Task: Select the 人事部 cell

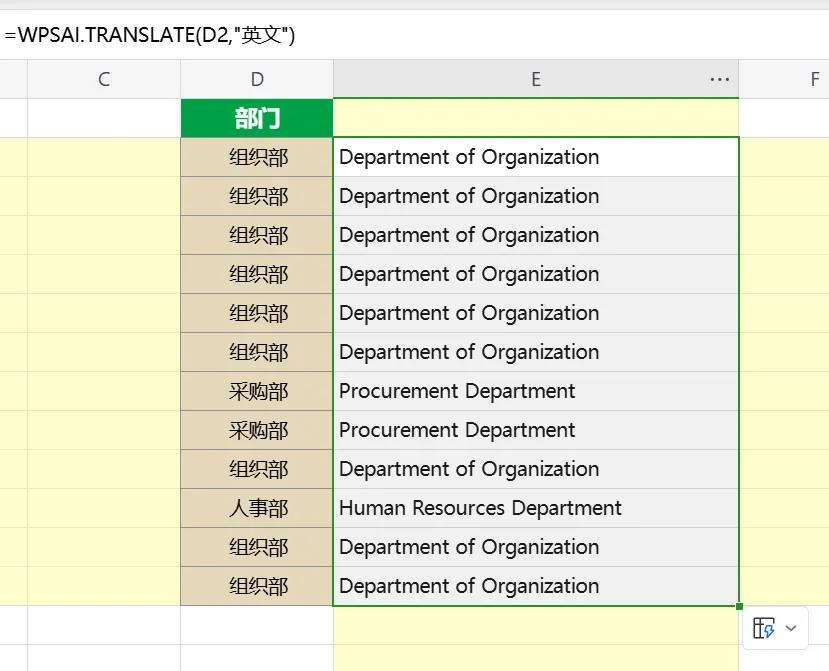Action: (x=257, y=508)
